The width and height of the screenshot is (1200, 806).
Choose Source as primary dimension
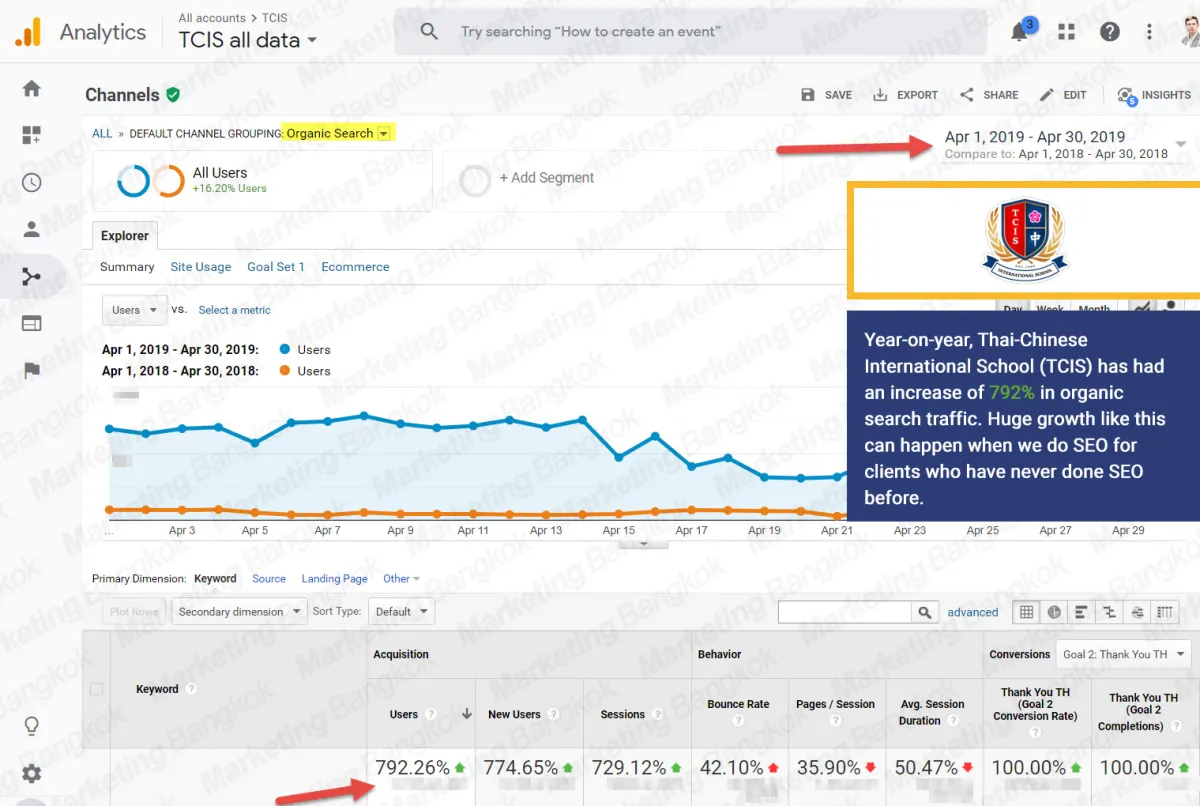click(269, 579)
